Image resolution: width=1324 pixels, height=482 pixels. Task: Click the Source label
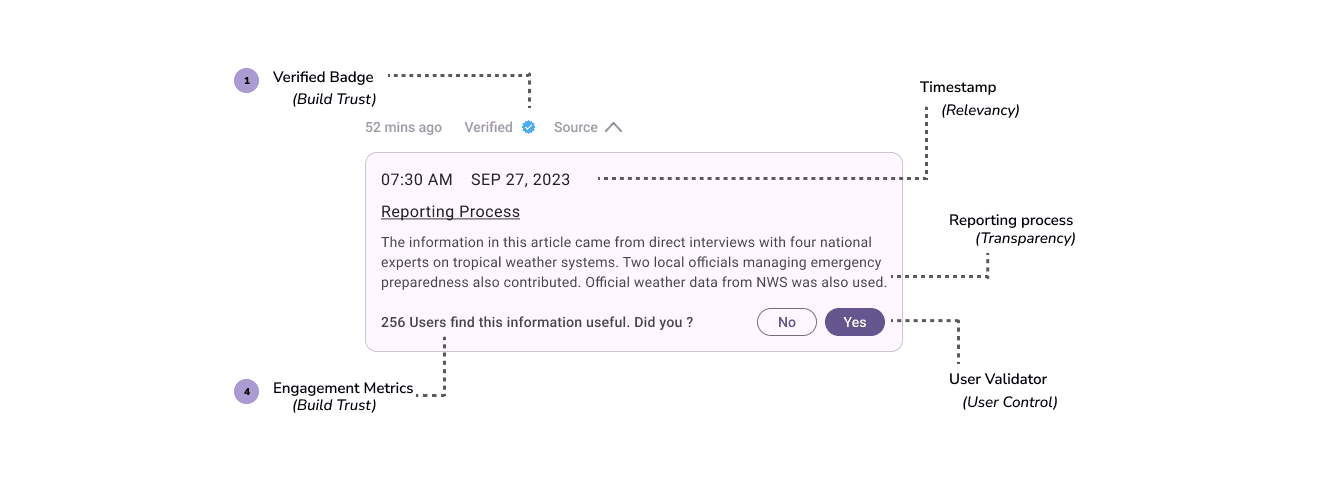(x=576, y=127)
